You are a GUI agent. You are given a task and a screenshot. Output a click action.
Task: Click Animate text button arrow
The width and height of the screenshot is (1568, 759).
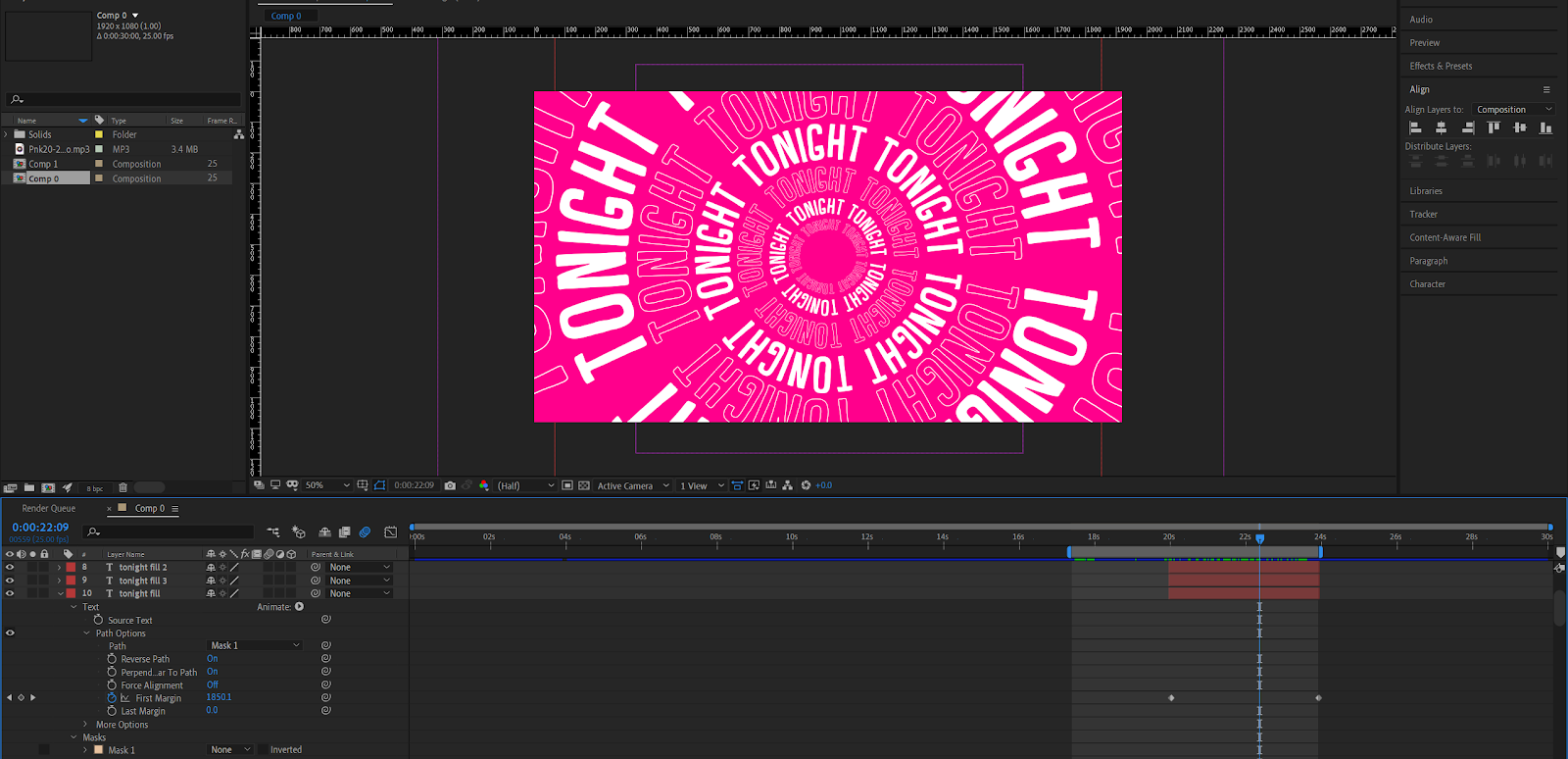click(299, 607)
